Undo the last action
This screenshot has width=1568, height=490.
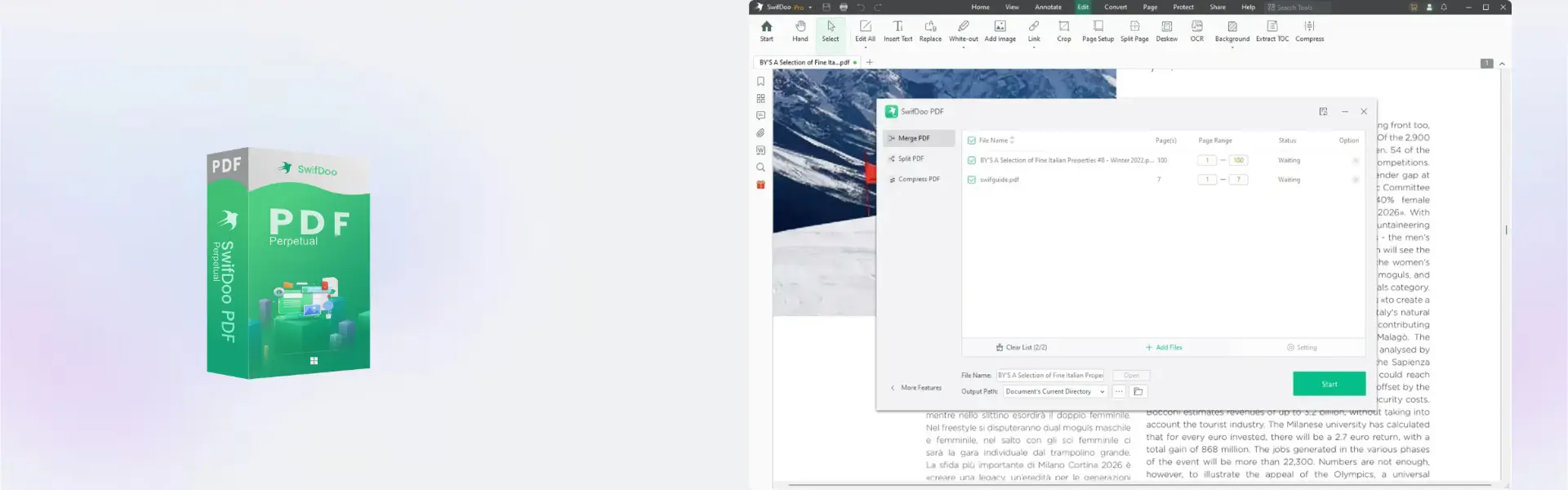pos(861,7)
